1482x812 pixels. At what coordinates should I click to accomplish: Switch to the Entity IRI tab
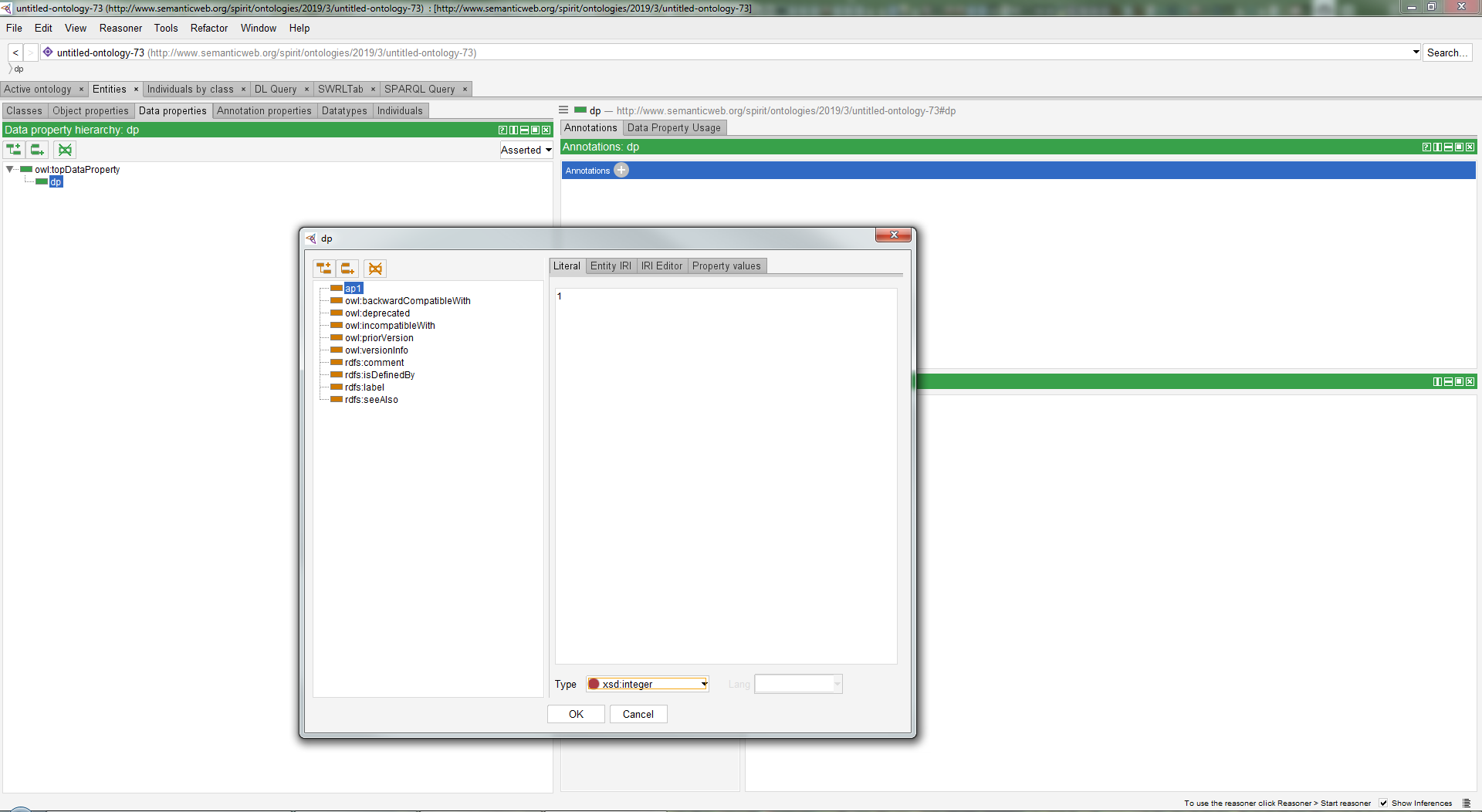coord(611,266)
